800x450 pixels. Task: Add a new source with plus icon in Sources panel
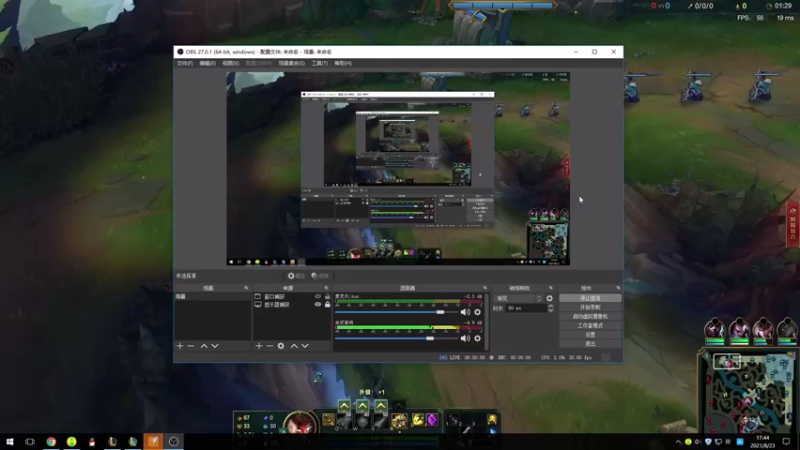259,346
